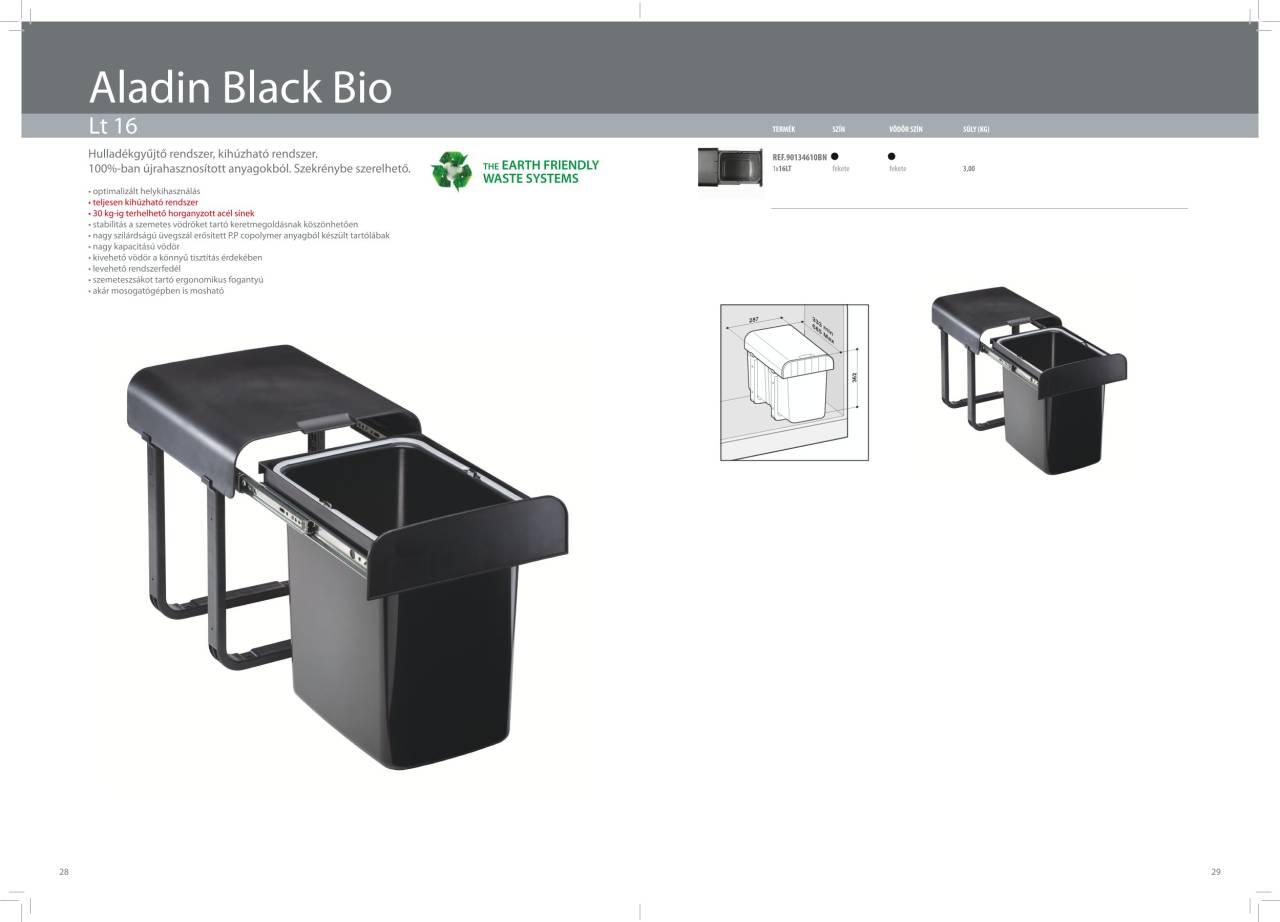Screen dimensions: 1280x922
Task: Click bullet starting 'stabilitás a szemetes vödröket'
Action: pos(223,224)
